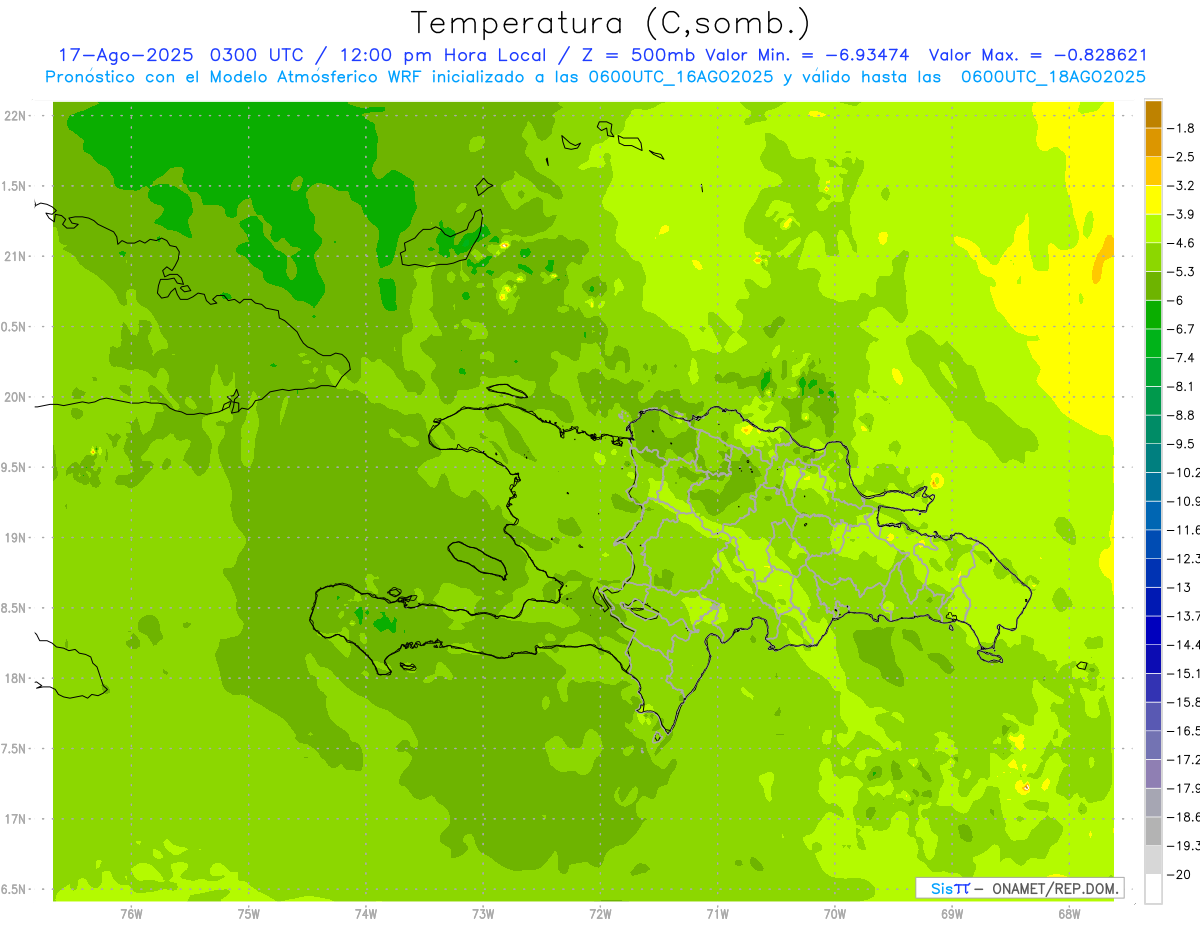Click the "-20" colorbar label
The image size is (1200, 927).
pyautogui.click(x=1180, y=874)
